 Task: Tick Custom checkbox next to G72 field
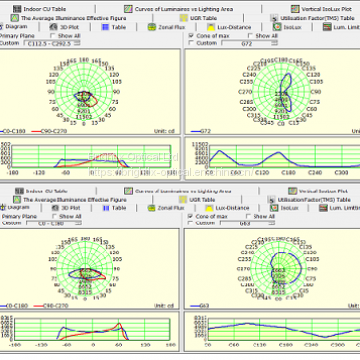point(191,43)
